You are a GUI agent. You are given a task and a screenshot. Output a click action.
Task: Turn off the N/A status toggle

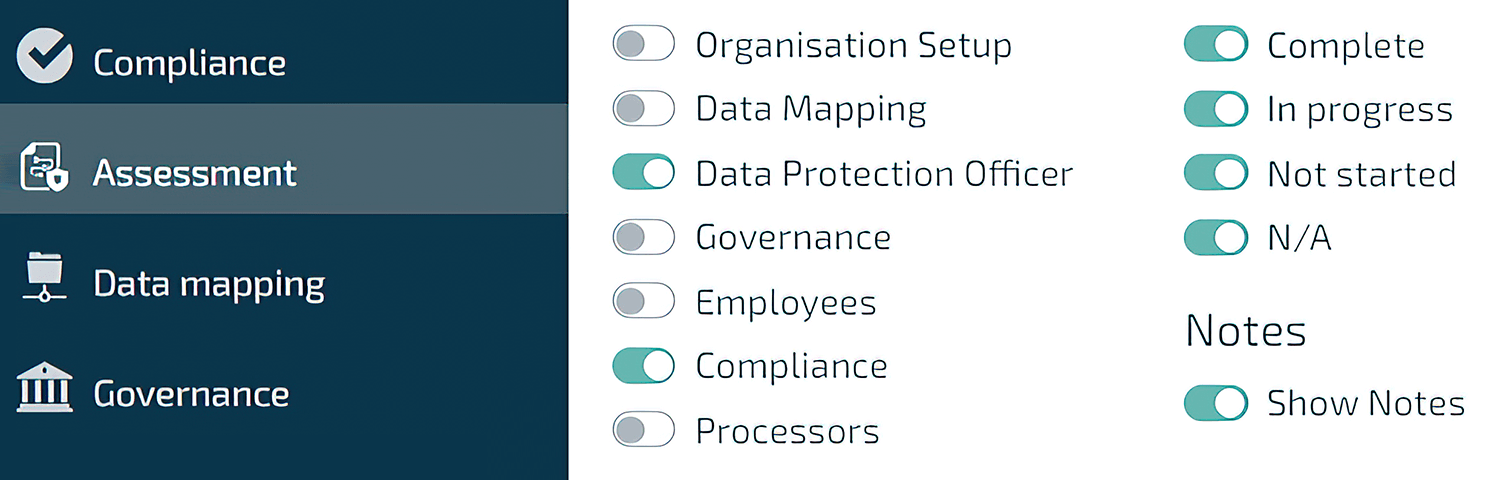pyautogui.click(x=1216, y=237)
